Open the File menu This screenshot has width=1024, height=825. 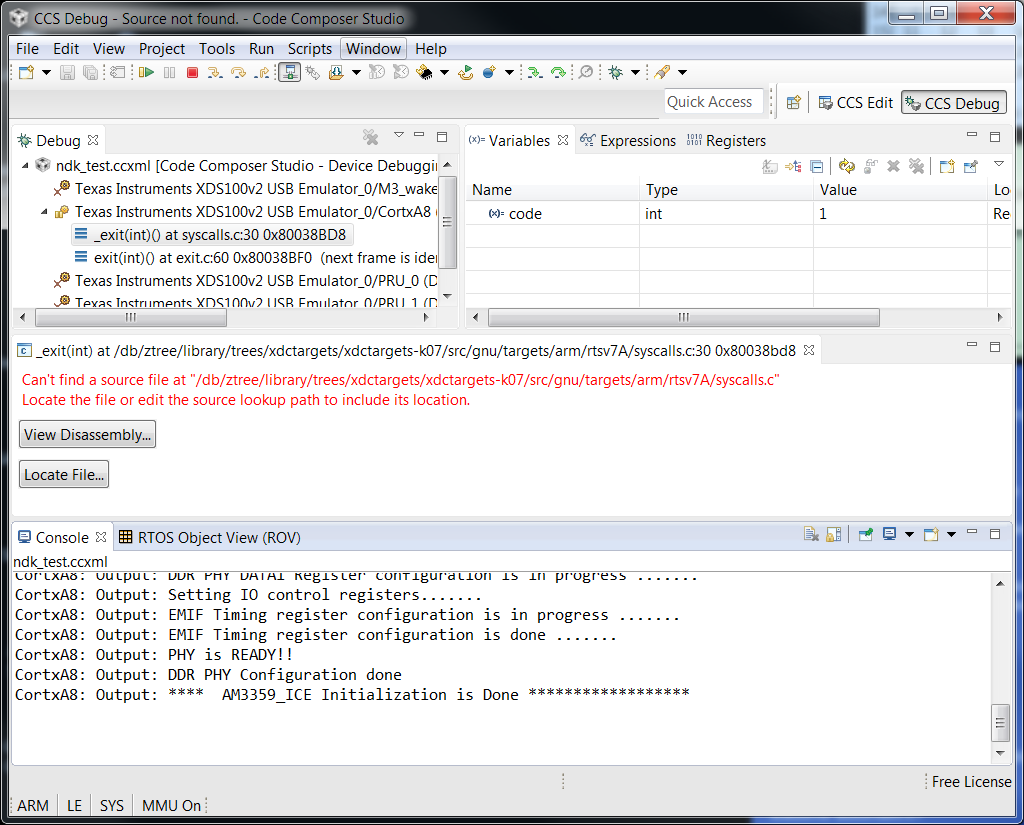[x=27, y=49]
